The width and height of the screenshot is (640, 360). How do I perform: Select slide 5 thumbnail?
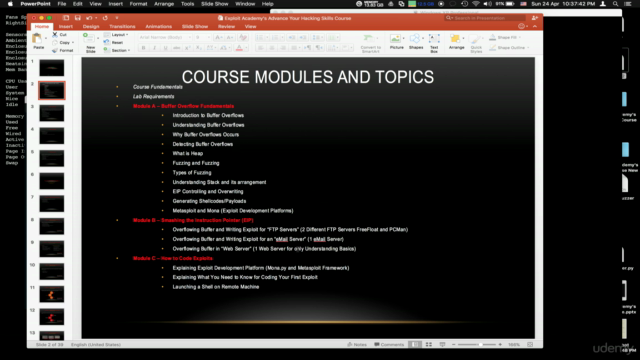(51, 158)
